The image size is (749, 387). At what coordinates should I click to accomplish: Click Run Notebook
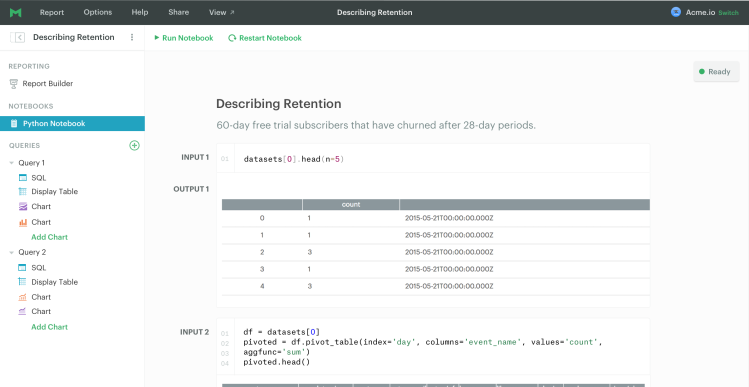pos(183,38)
